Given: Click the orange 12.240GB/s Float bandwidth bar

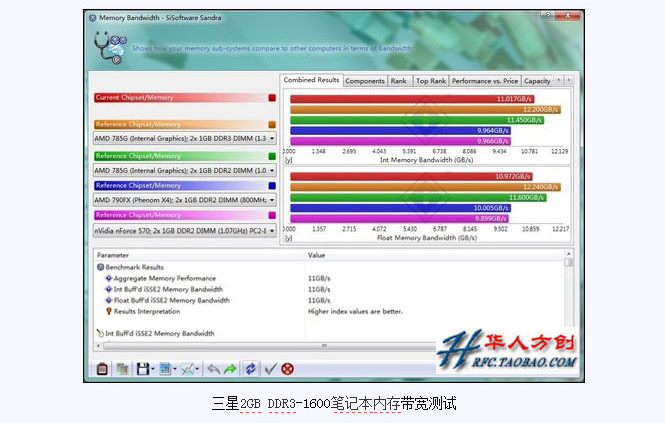Looking at the screenshot, I should pyautogui.click(x=425, y=187).
